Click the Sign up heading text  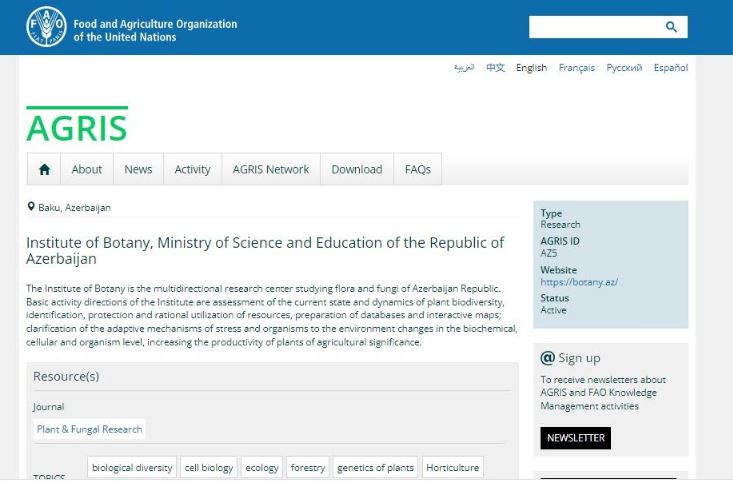579,358
